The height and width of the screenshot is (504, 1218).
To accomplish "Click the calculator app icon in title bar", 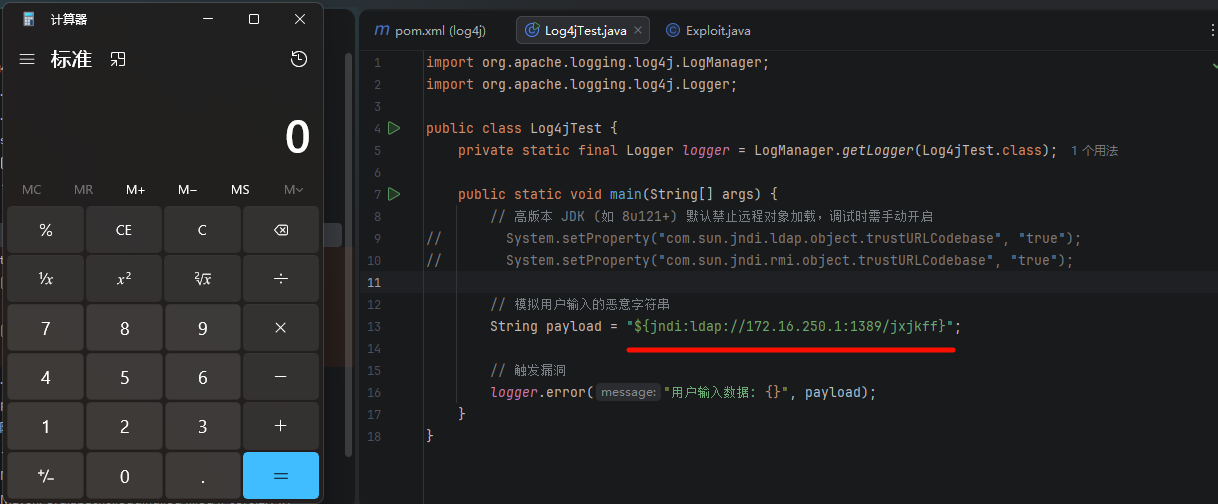I will click(29, 19).
